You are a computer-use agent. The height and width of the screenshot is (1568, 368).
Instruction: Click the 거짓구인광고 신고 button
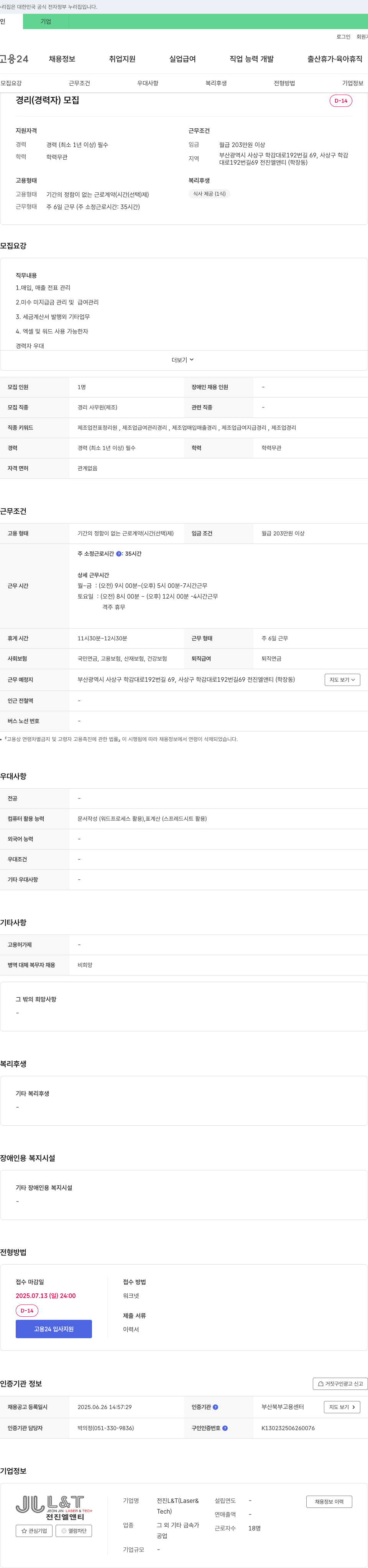[340, 1383]
